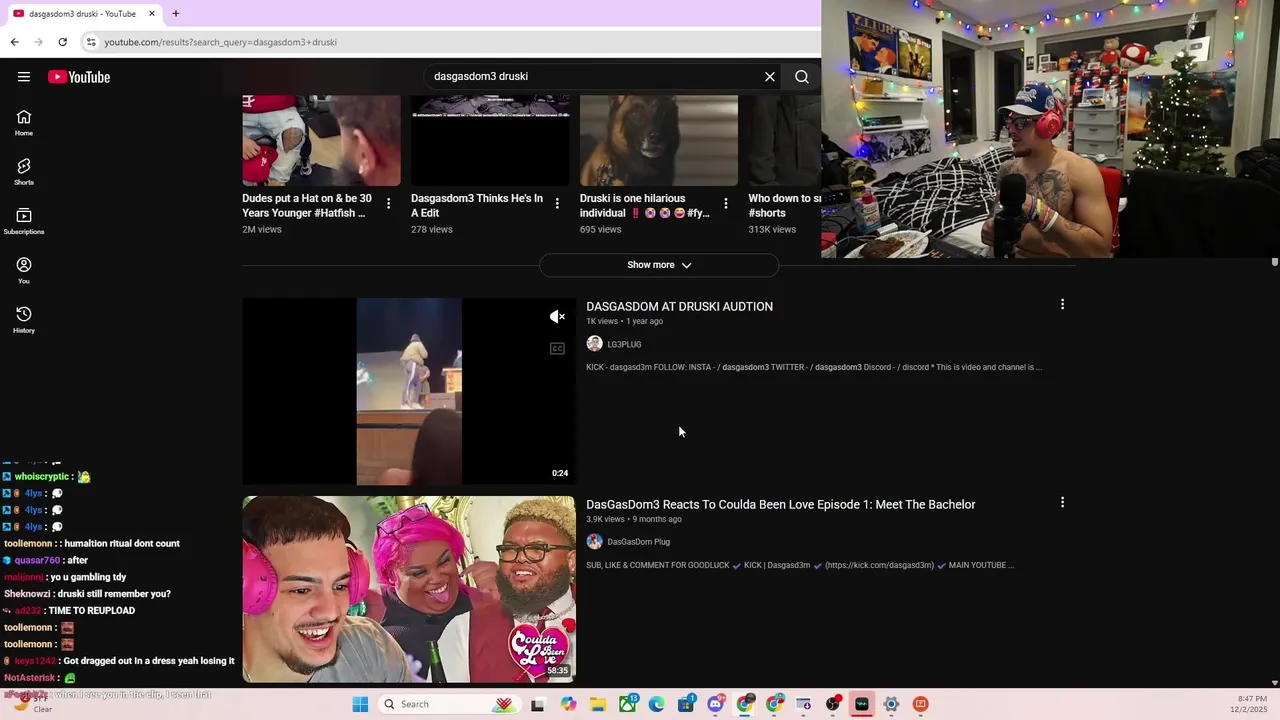Open options for Dasgasdom3 Thinks He's In A Edit
The width and height of the screenshot is (1280, 720).
click(557, 204)
